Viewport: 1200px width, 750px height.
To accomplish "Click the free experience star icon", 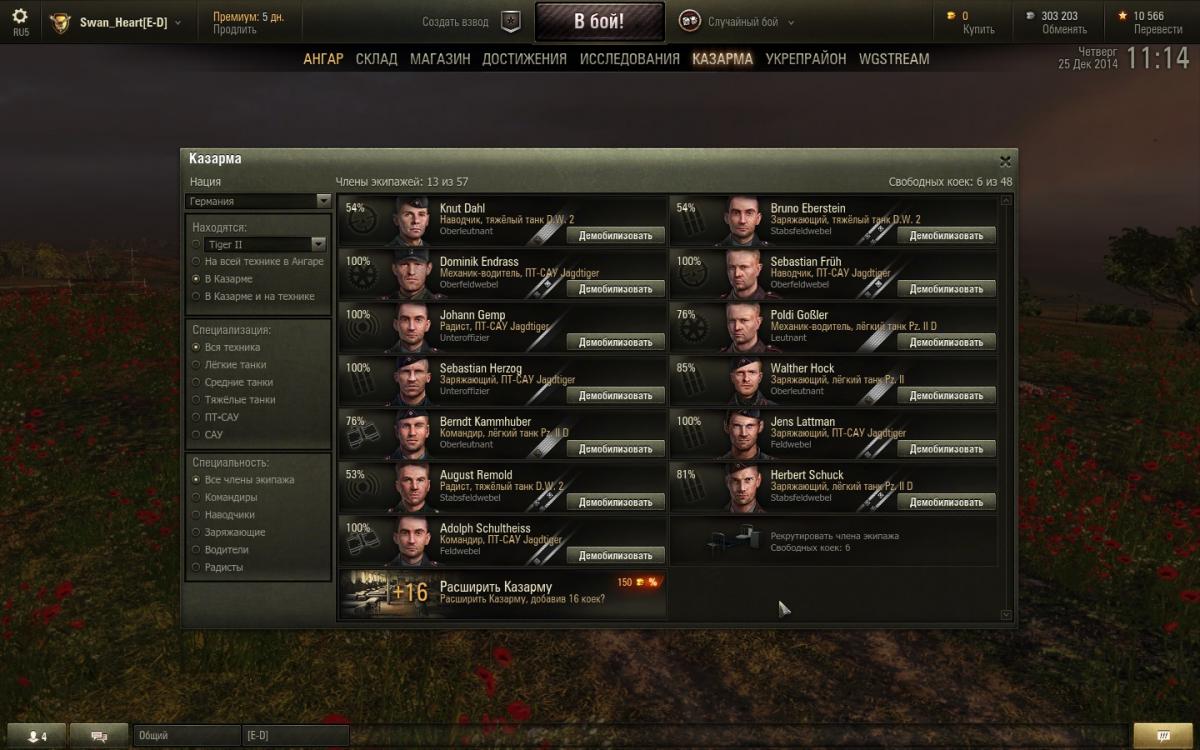I will [x=1123, y=16].
